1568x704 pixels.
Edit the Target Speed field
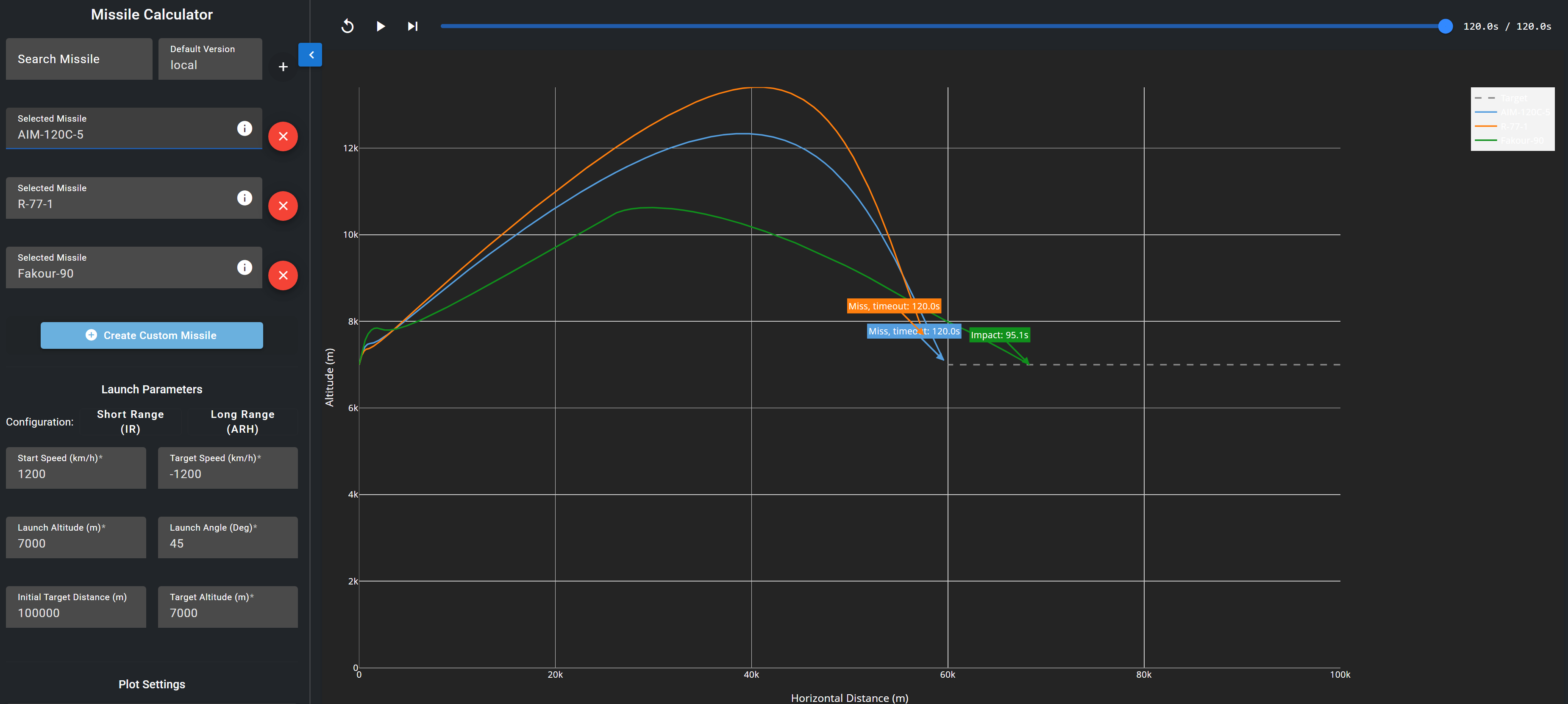pos(228,468)
